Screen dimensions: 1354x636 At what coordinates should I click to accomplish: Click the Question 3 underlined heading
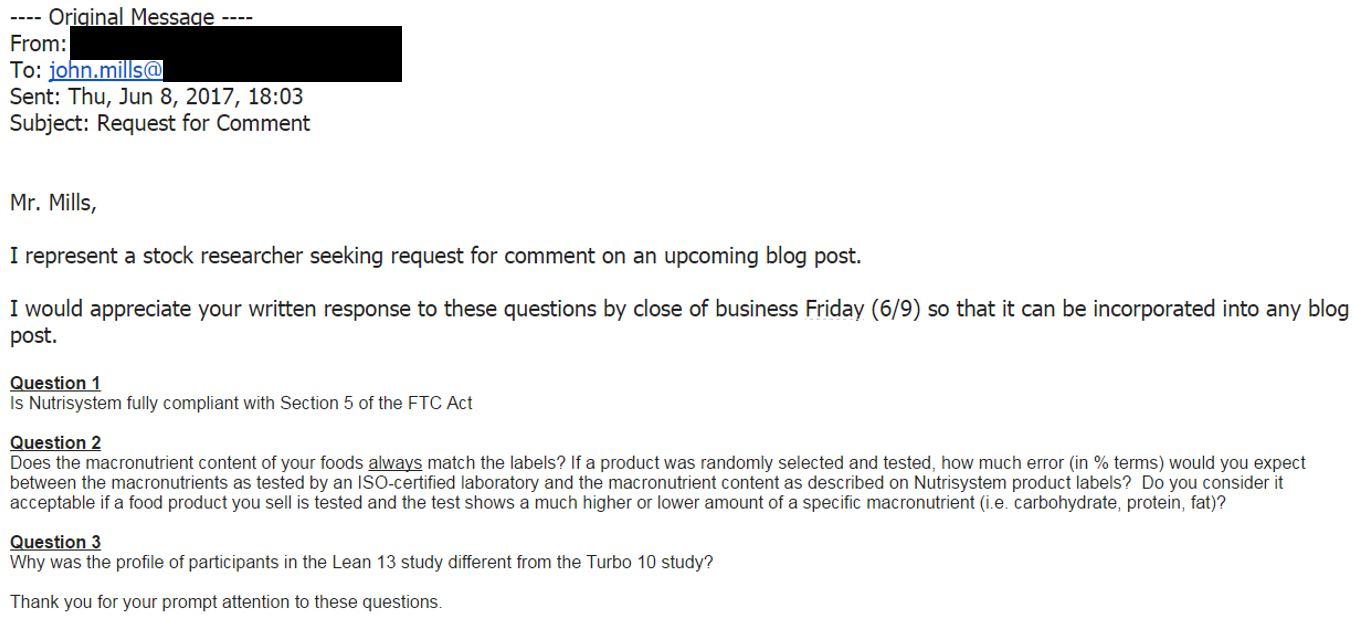tap(55, 542)
